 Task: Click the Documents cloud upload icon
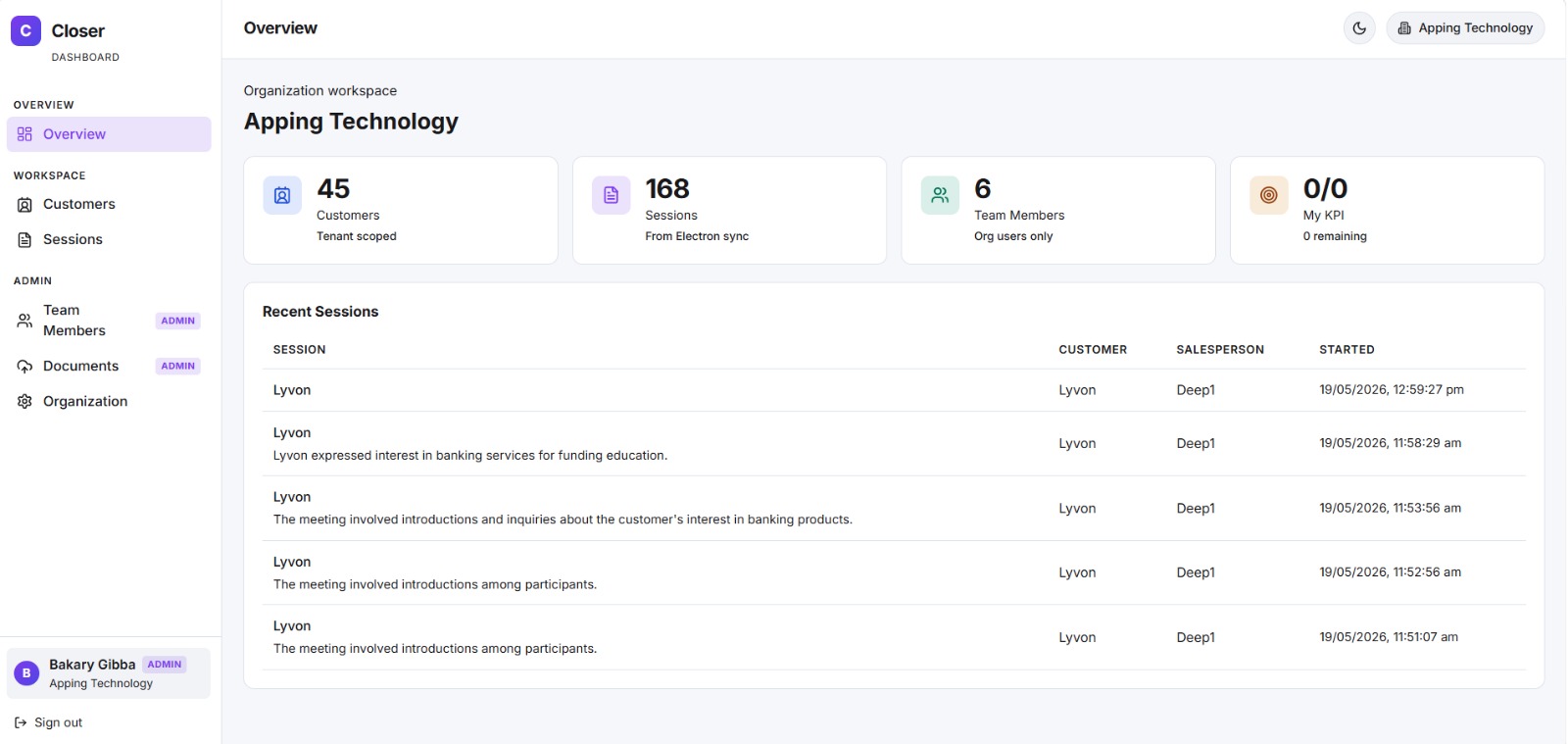(x=24, y=367)
